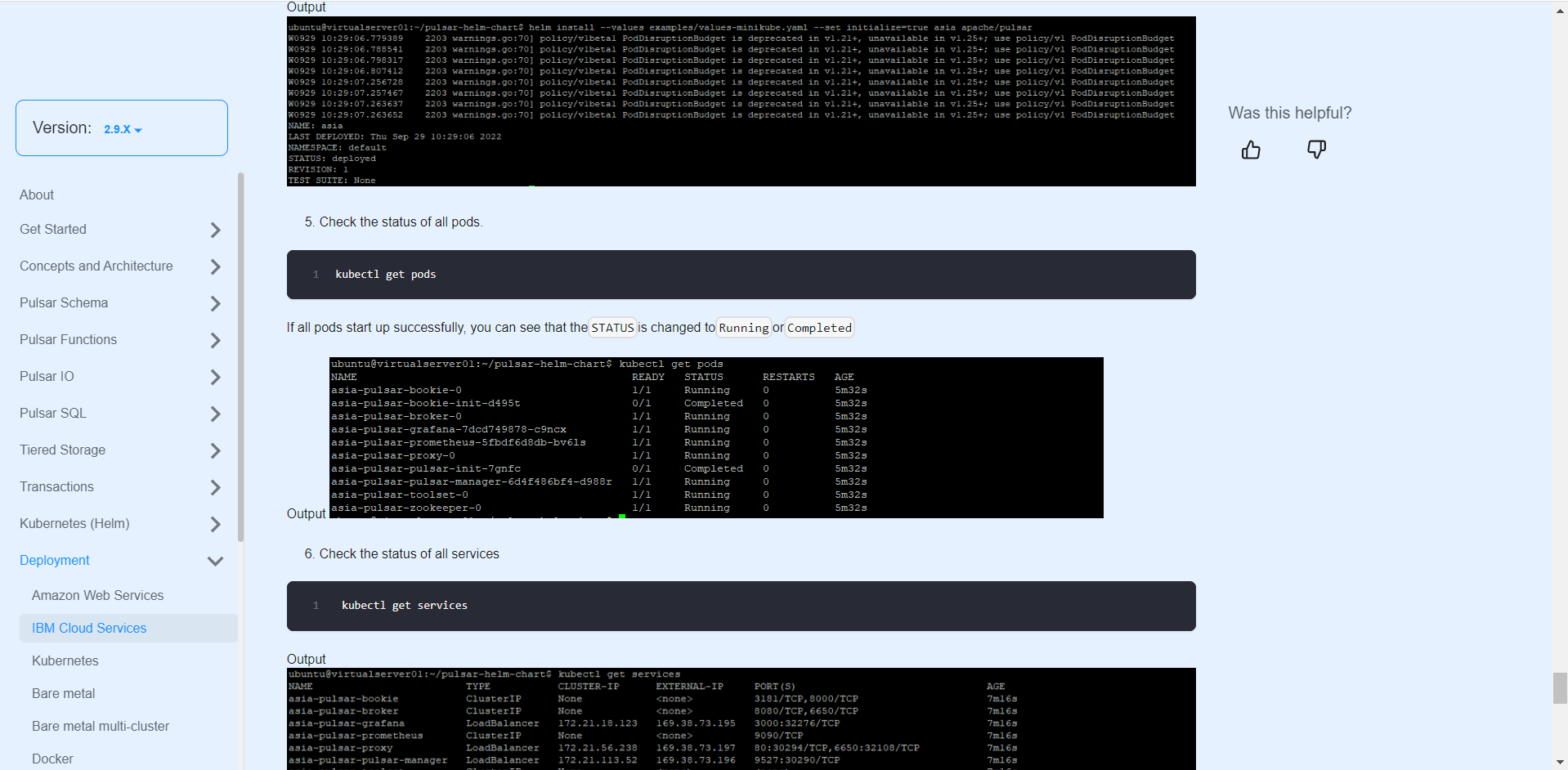Viewport: 1568px width, 770px height.
Task: Open the Get Started sidebar item
Action: [x=53, y=229]
